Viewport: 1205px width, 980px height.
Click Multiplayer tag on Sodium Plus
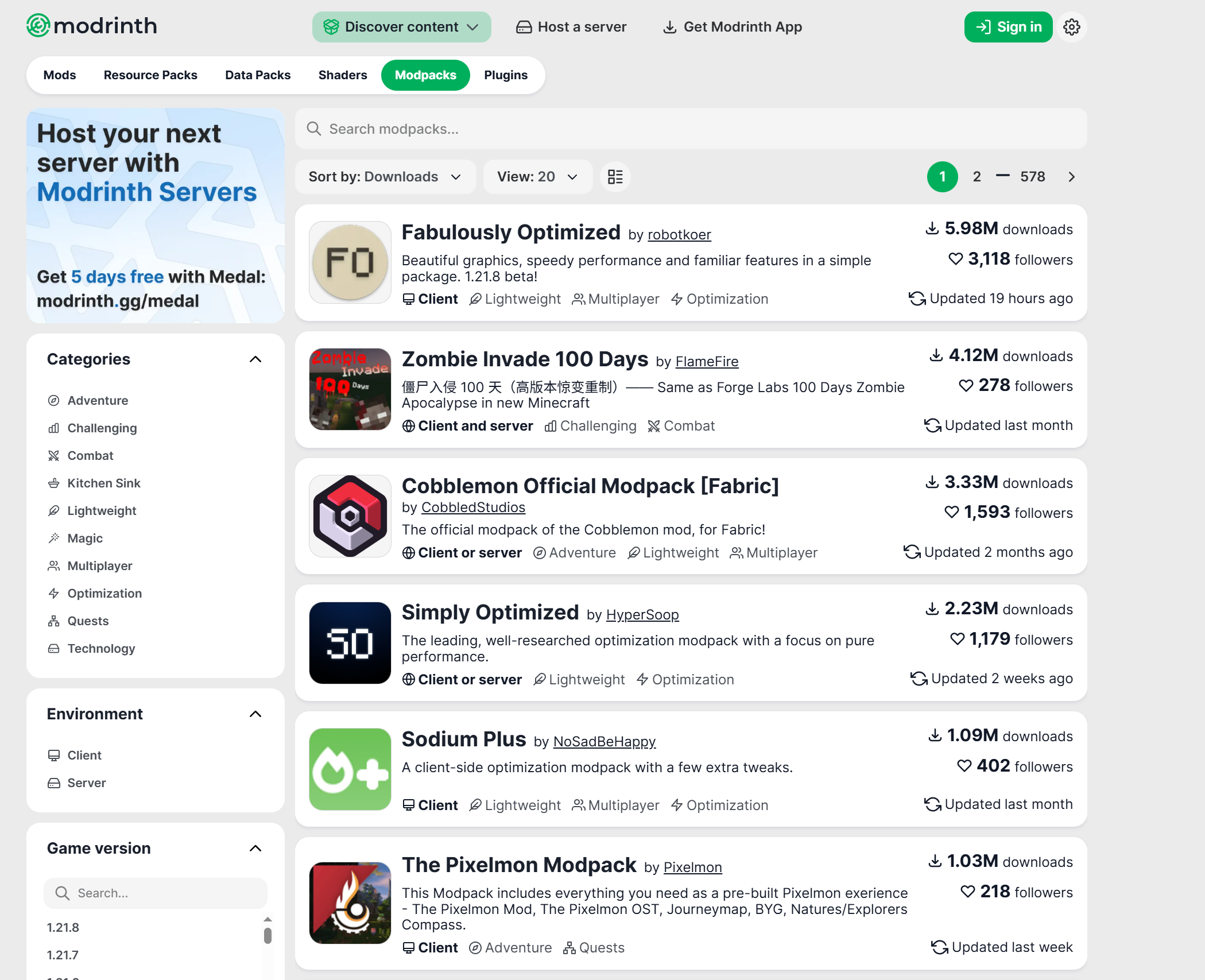pyautogui.click(x=615, y=805)
